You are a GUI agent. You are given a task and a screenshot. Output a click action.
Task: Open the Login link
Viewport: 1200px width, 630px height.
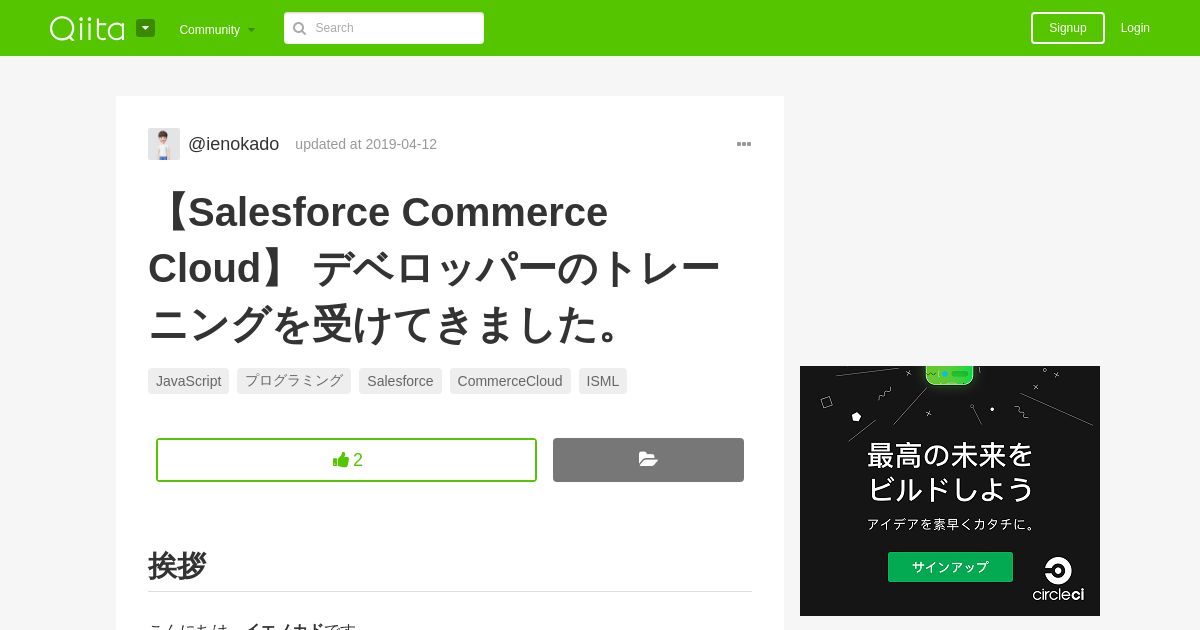tap(1135, 28)
